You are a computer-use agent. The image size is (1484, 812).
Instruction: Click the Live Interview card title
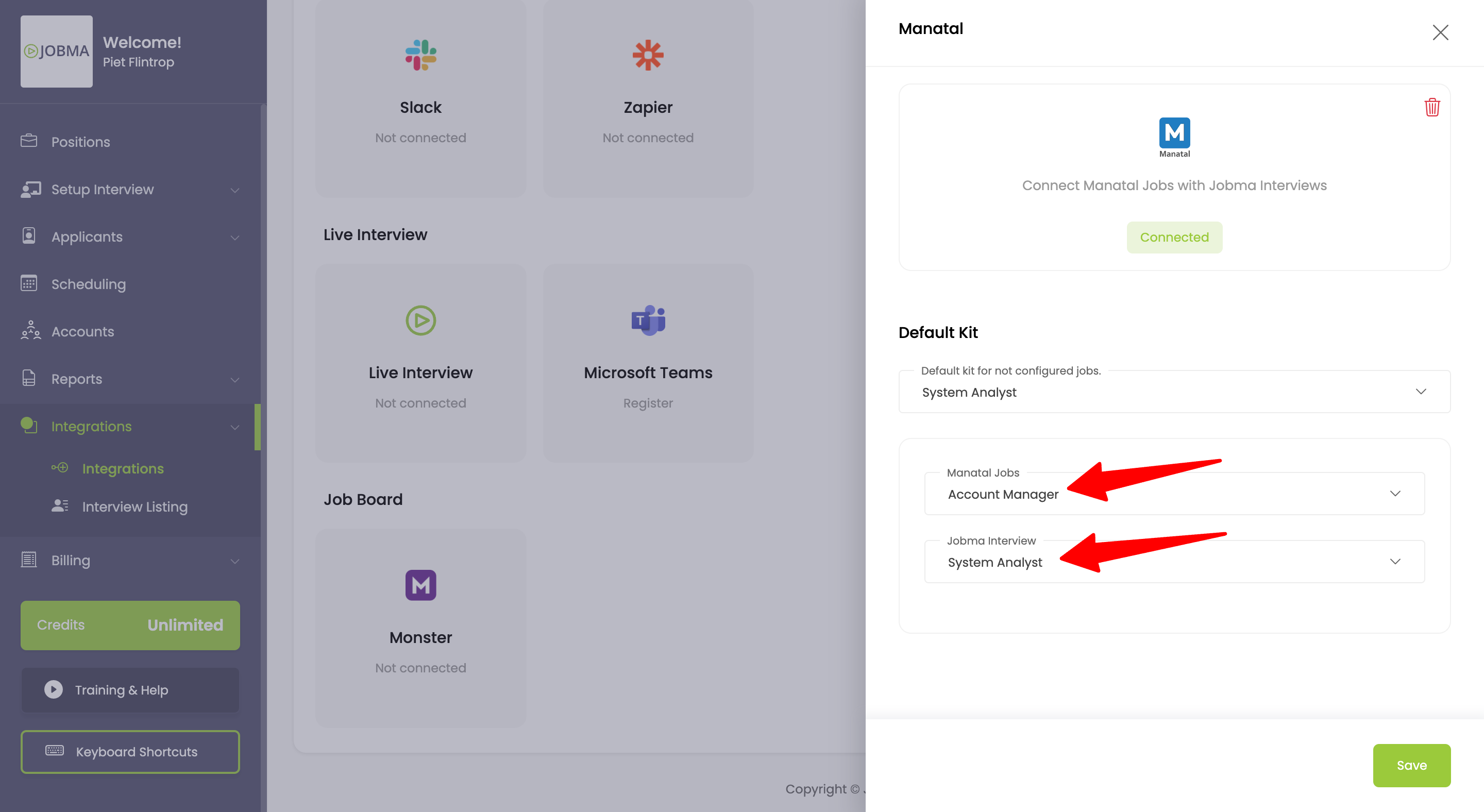420,373
